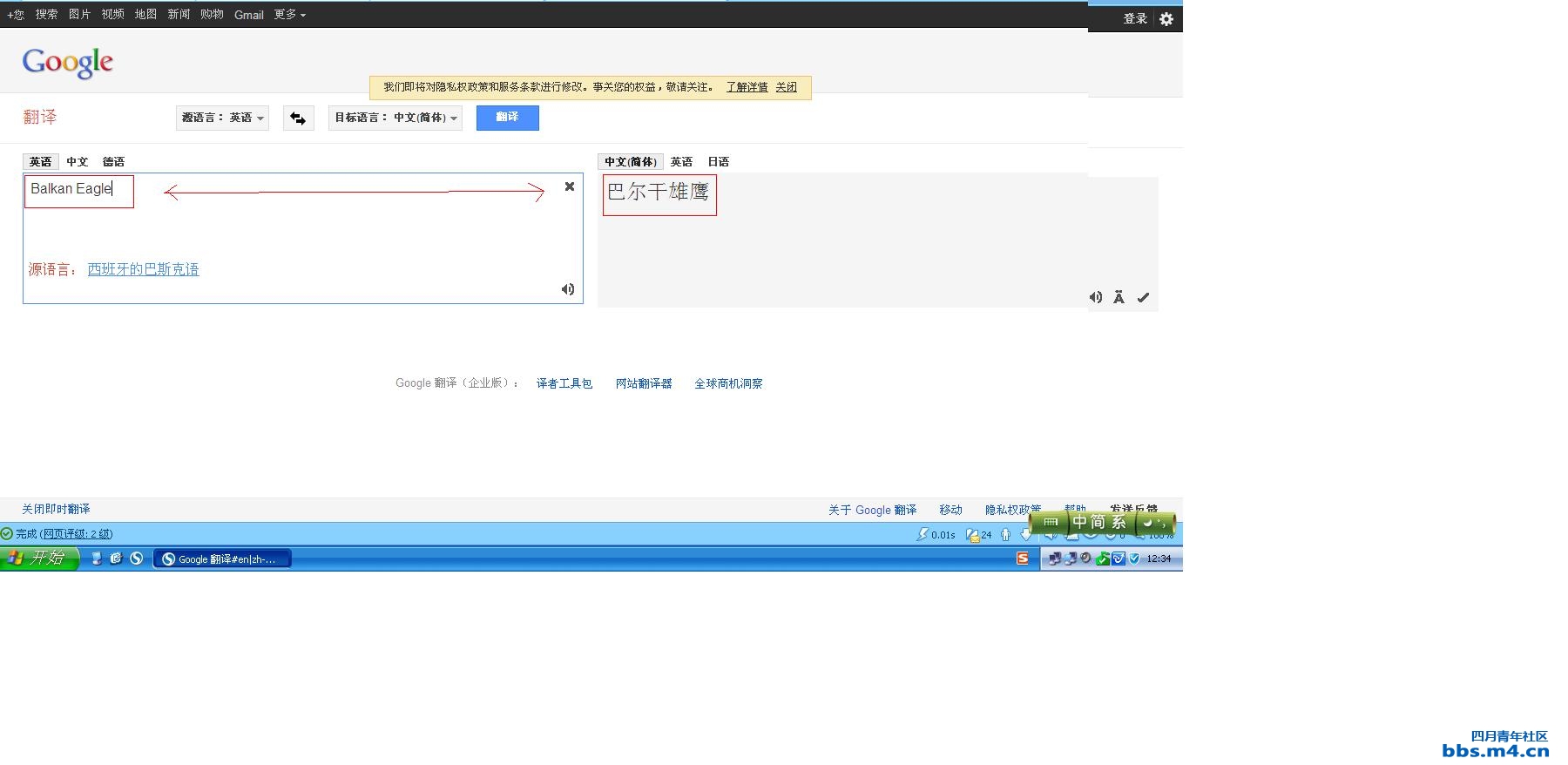The width and height of the screenshot is (1568, 765).
Task: Open 视频 in top navigation bar
Action: [112, 15]
